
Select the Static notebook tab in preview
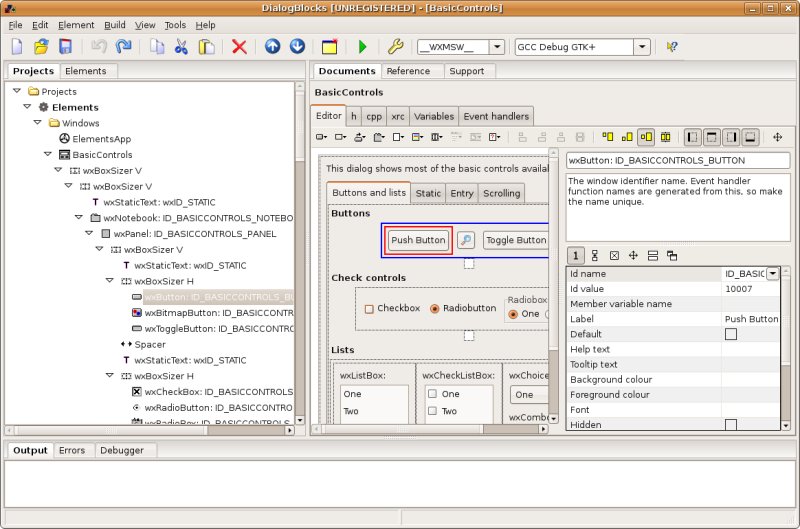click(428, 193)
